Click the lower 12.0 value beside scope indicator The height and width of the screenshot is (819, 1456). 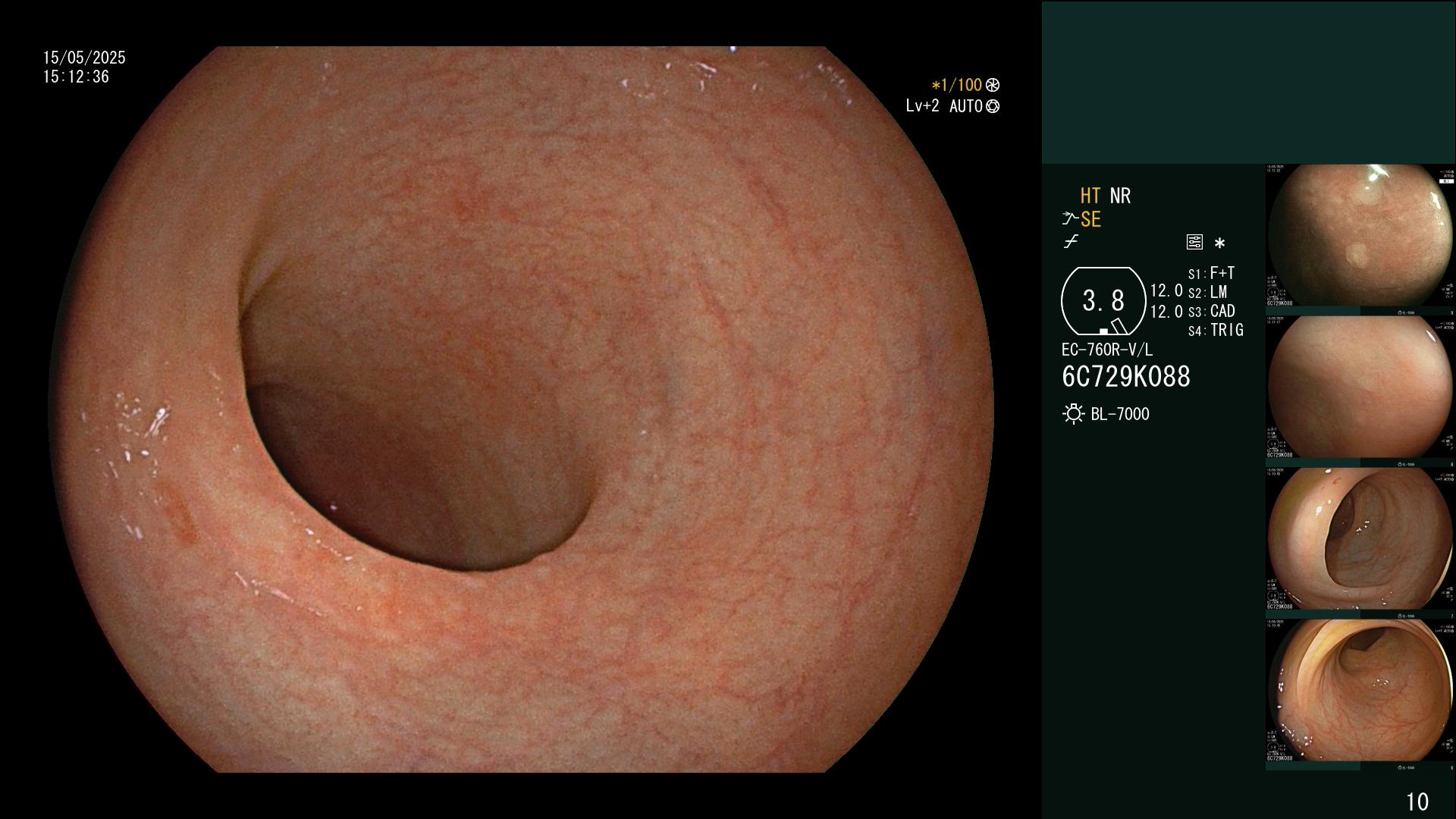1166,311
